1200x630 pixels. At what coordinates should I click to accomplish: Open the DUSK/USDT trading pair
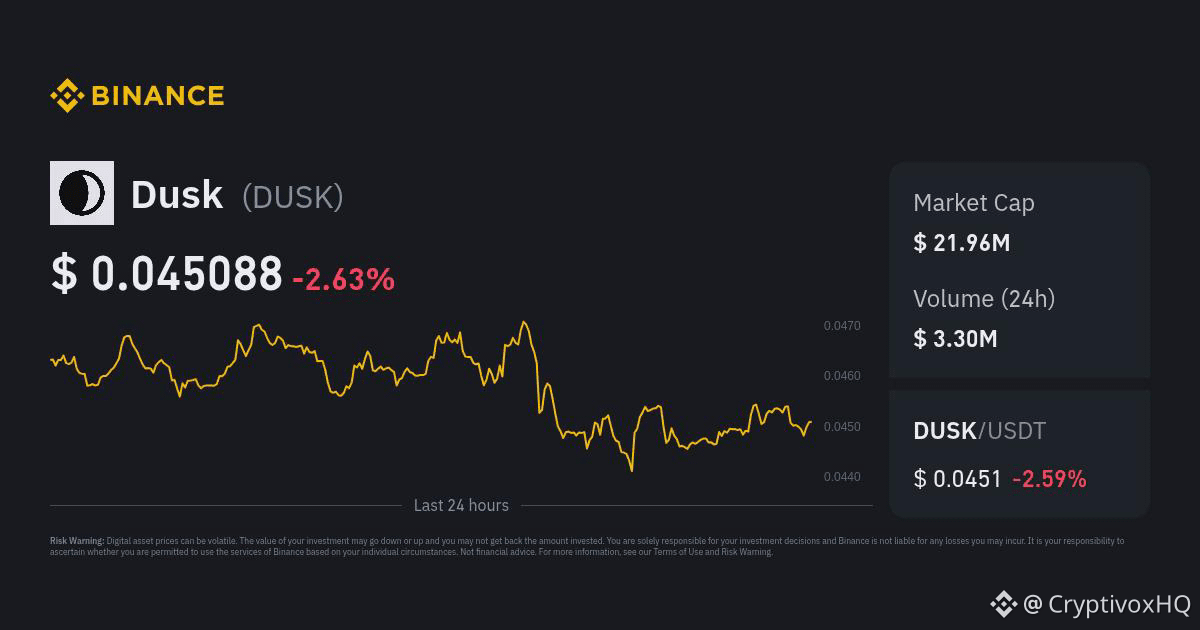click(x=980, y=431)
